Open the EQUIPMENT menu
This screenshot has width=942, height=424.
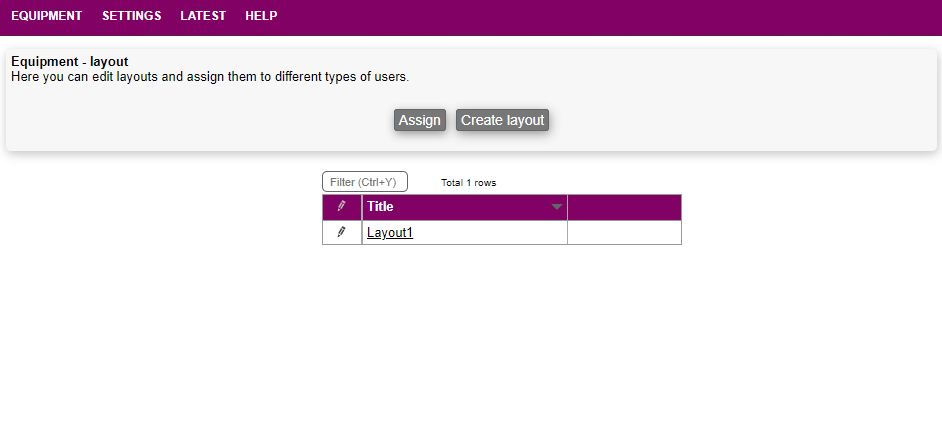(47, 16)
